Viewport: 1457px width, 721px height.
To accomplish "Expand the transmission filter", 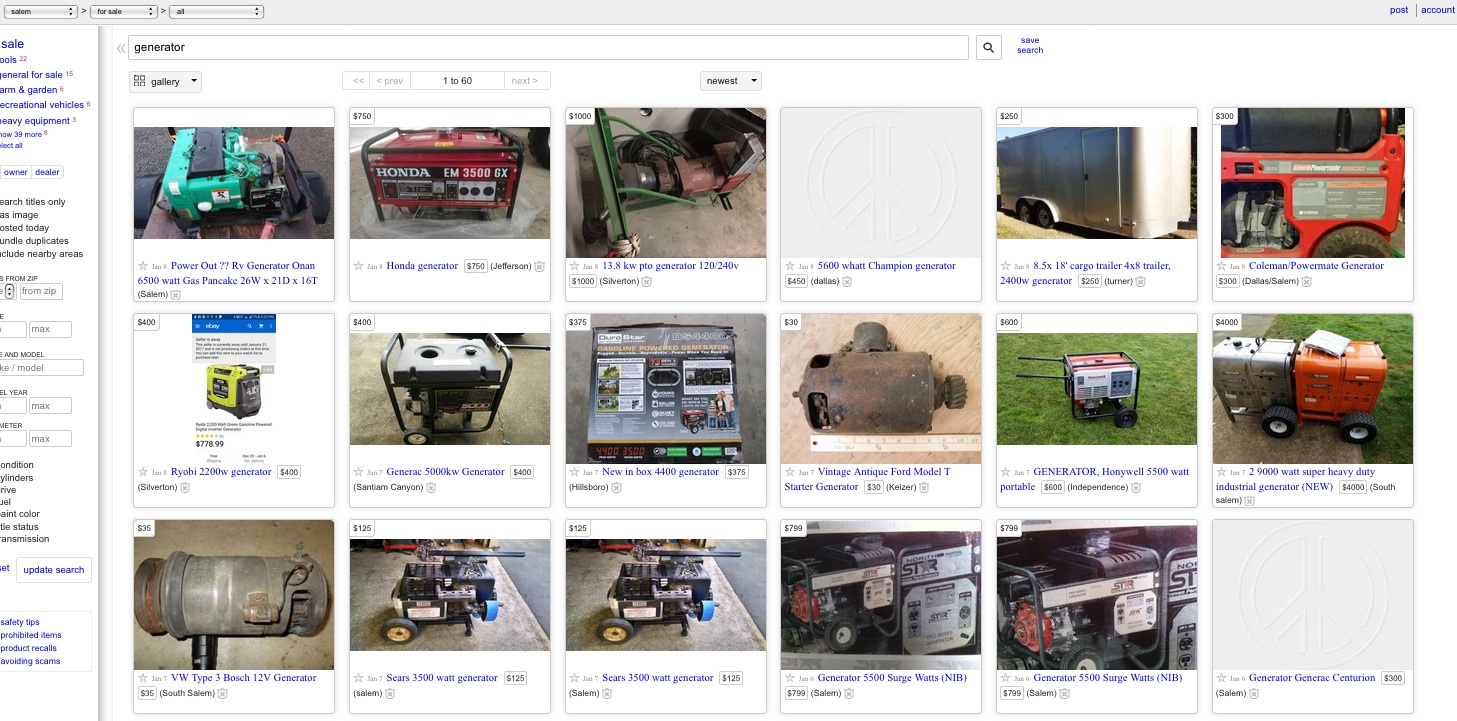I will [x=24, y=540].
